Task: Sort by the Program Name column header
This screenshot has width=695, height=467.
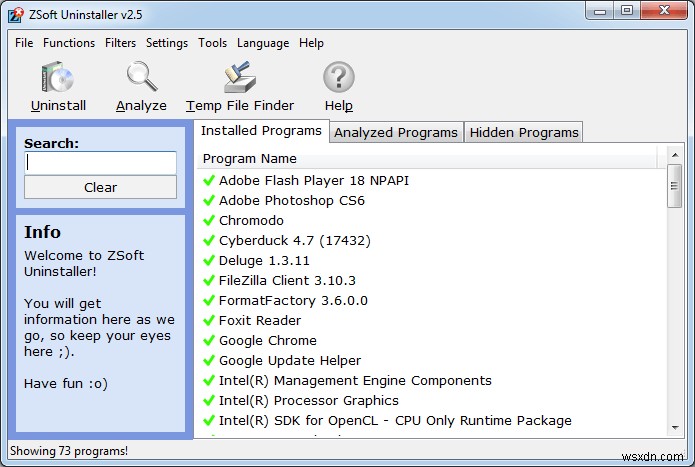Action: tap(428, 158)
